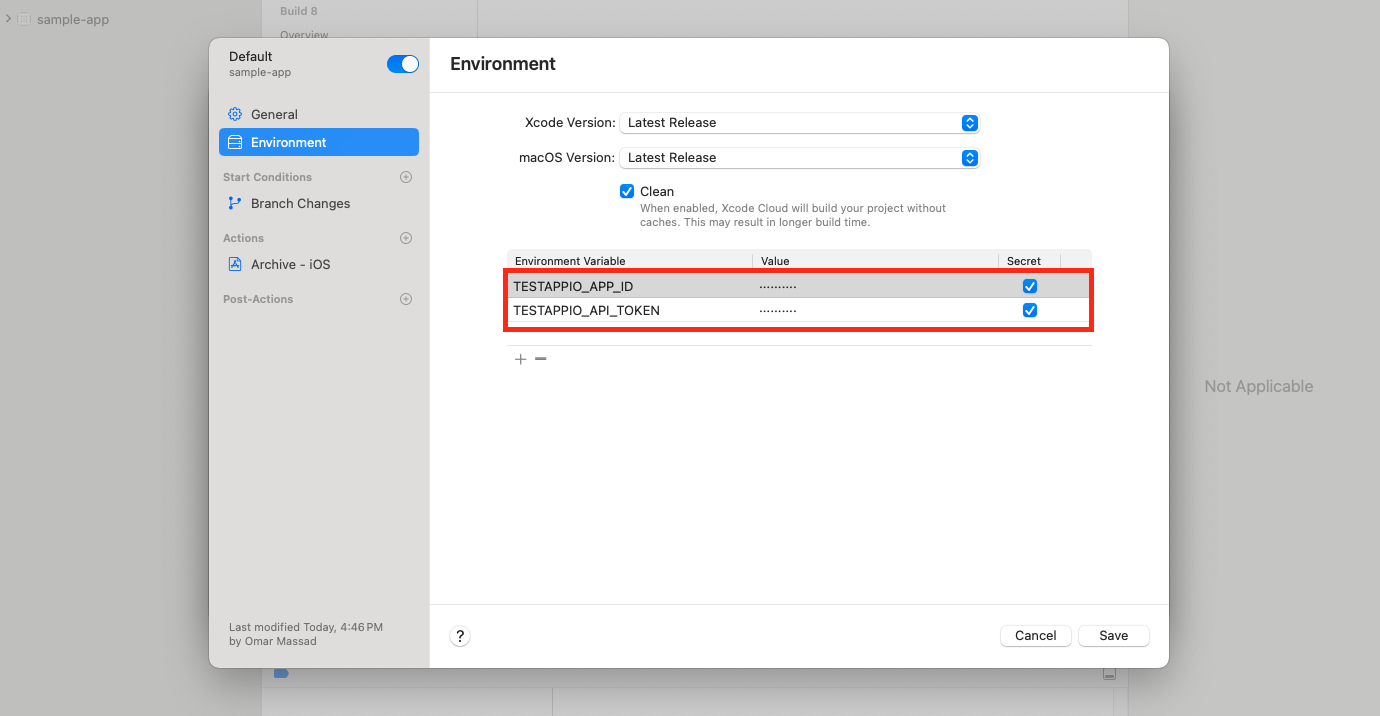This screenshot has width=1380, height=716.
Task: Add a Post-Action with plus icon
Action: 406,299
